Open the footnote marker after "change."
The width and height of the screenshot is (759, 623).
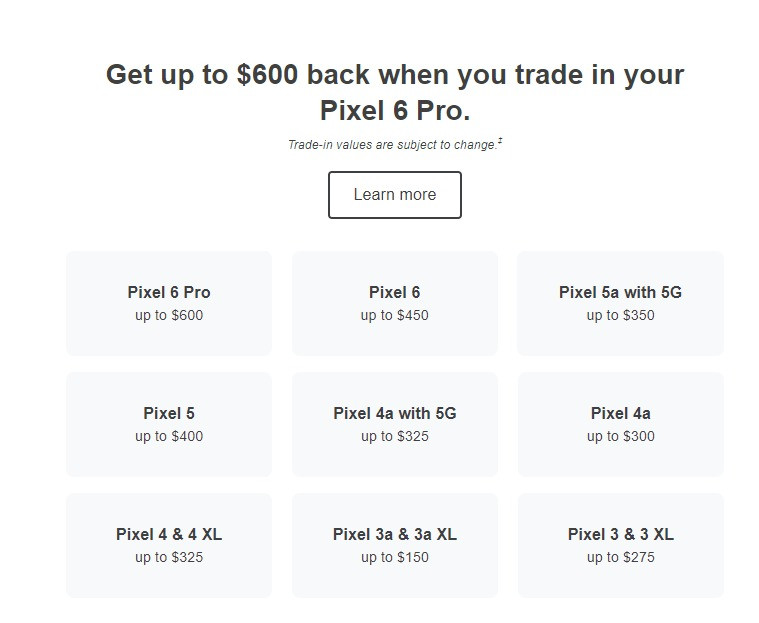pos(500,141)
